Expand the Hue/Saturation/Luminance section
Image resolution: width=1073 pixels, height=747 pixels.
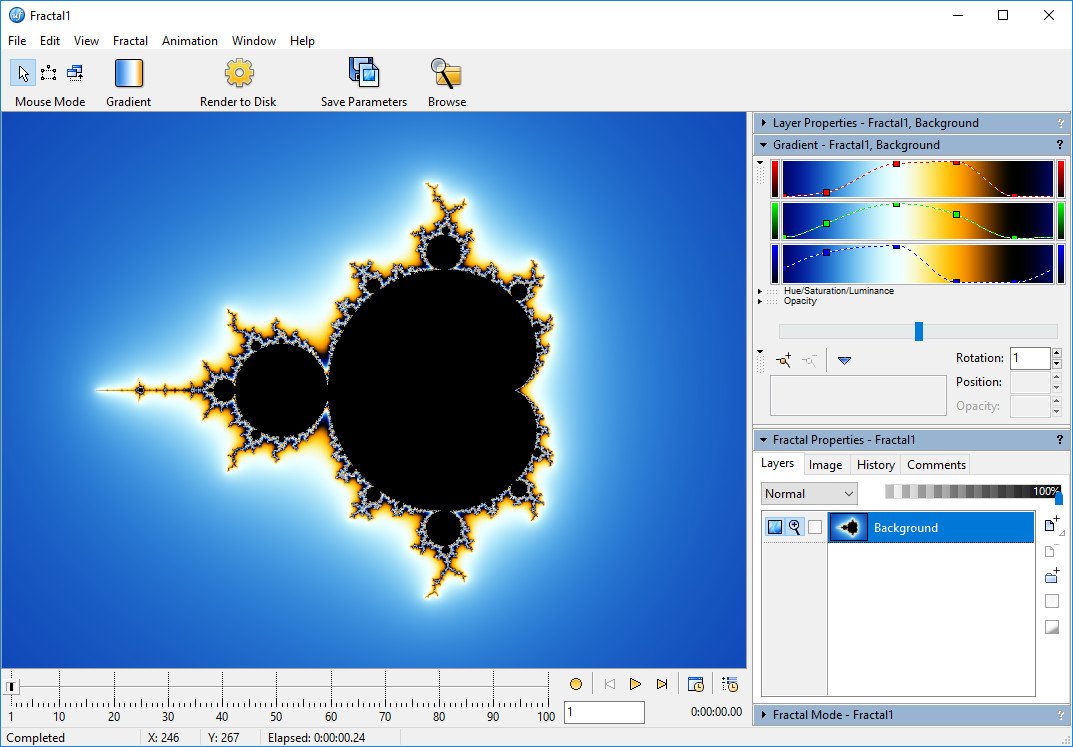[760, 291]
